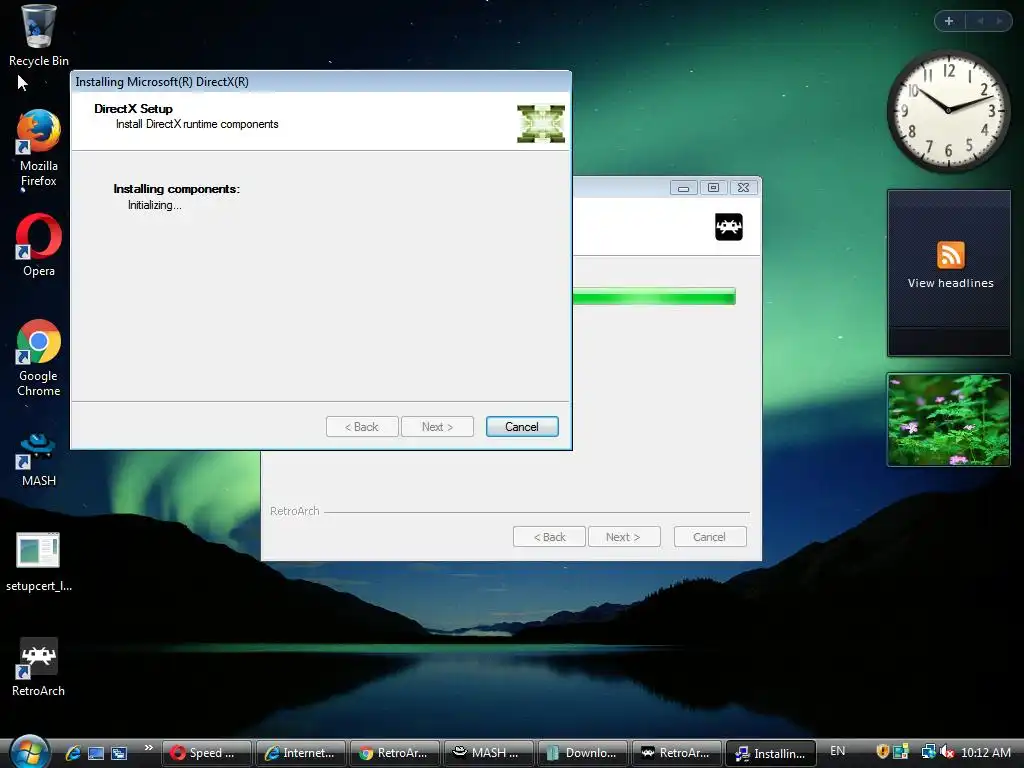
Task: Switch to the Chrome RetroArch taskbar button
Action: coord(394,753)
